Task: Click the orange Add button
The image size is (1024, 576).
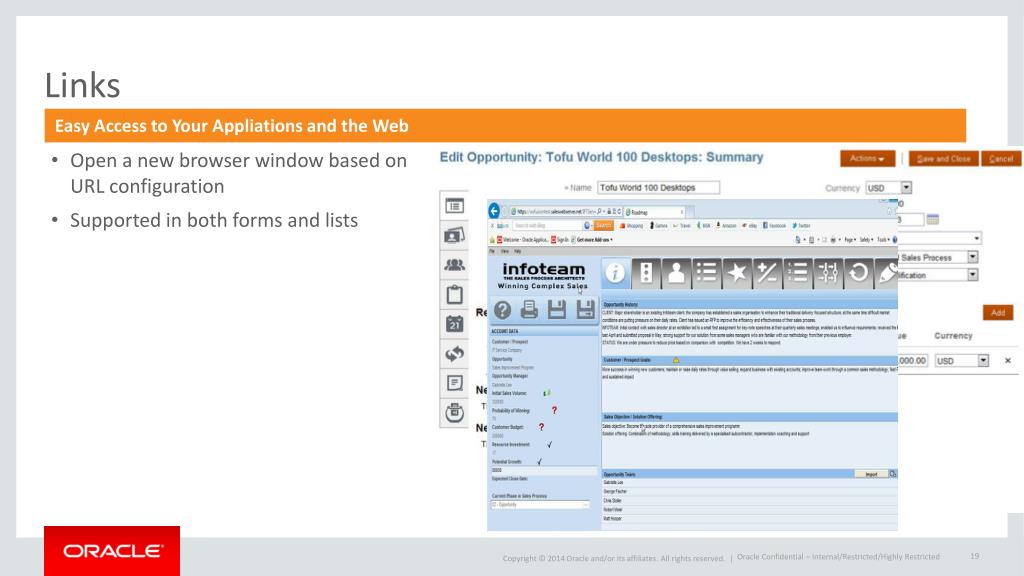Action: [x=998, y=313]
